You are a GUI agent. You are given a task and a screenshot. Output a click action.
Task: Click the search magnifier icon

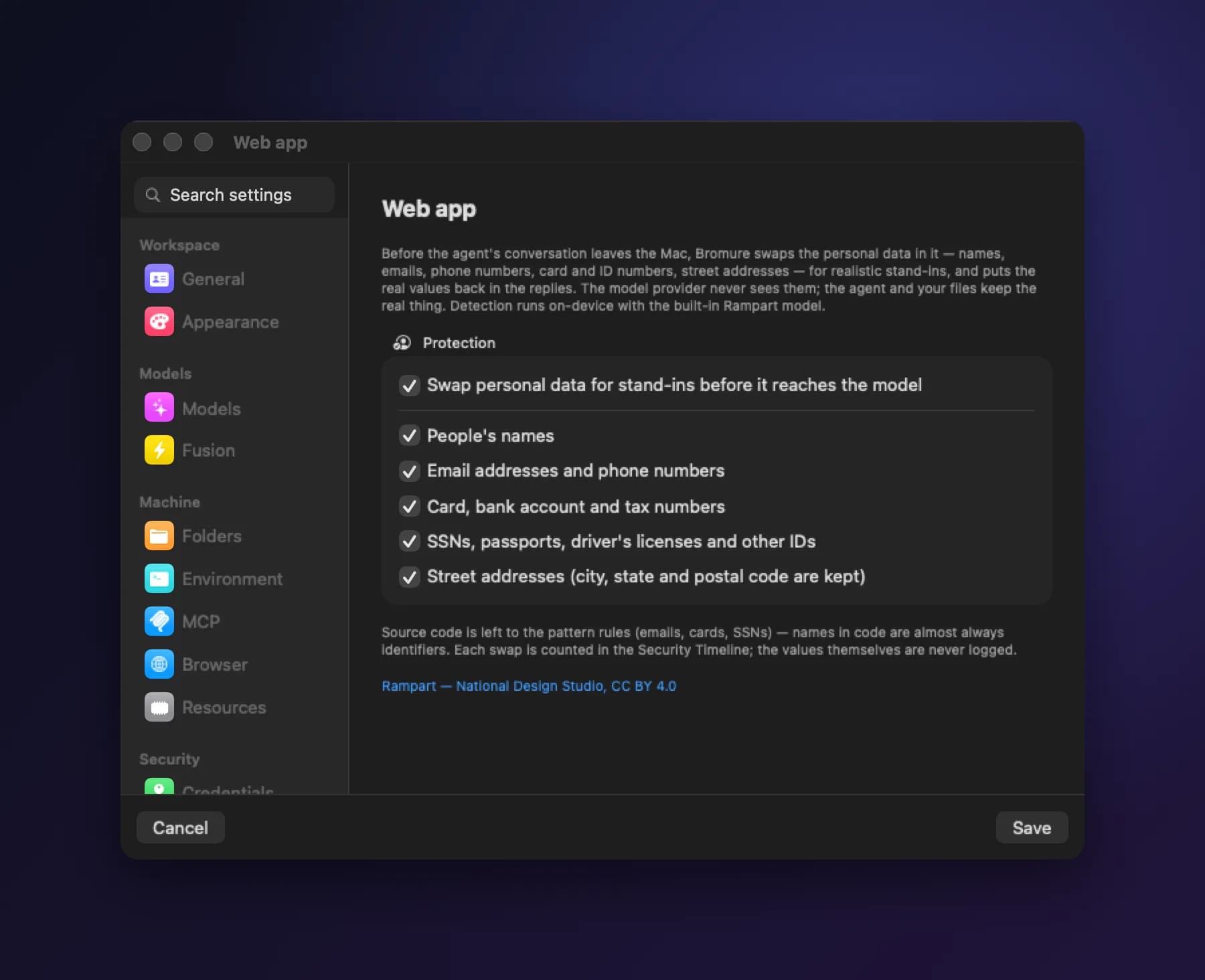(x=153, y=195)
